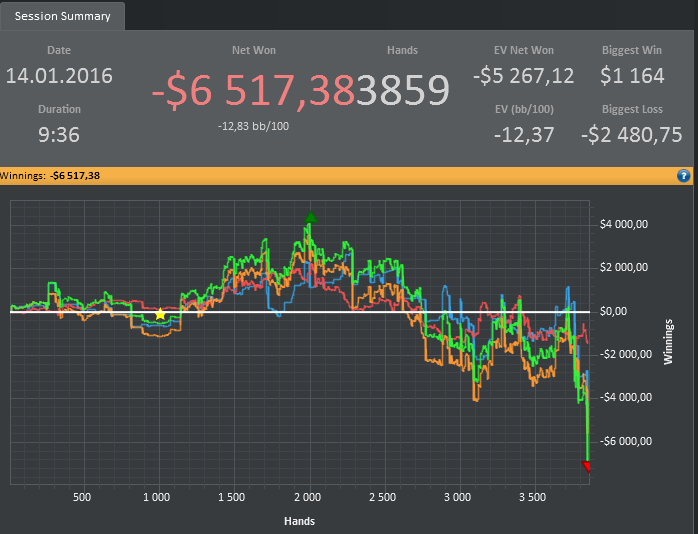Click the green peak triangle marker
This screenshot has height=534, width=698.
pyautogui.click(x=311, y=217)
